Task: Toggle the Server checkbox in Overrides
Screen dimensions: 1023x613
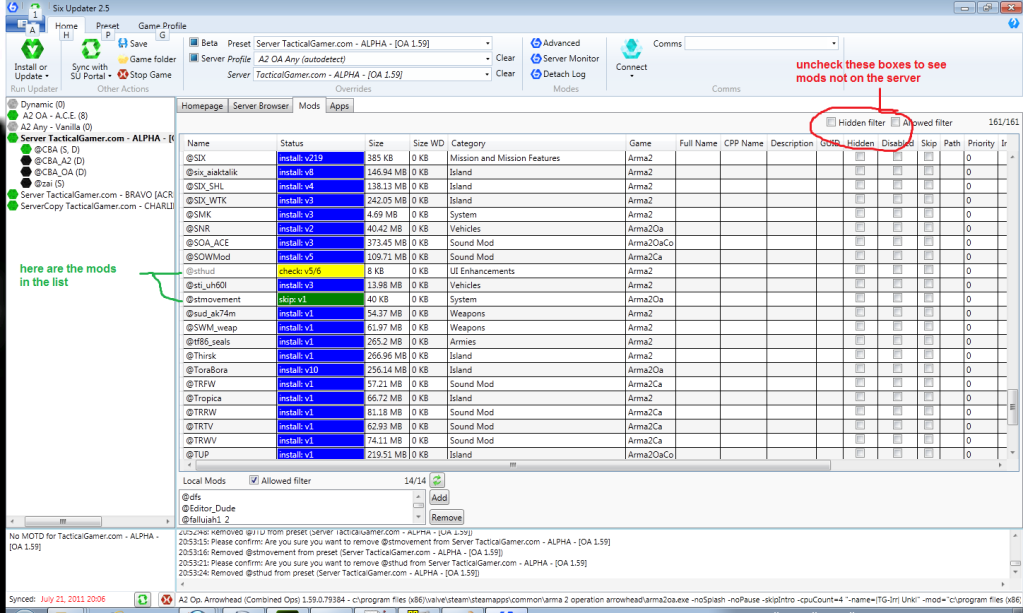Action: tap(194, 58)
